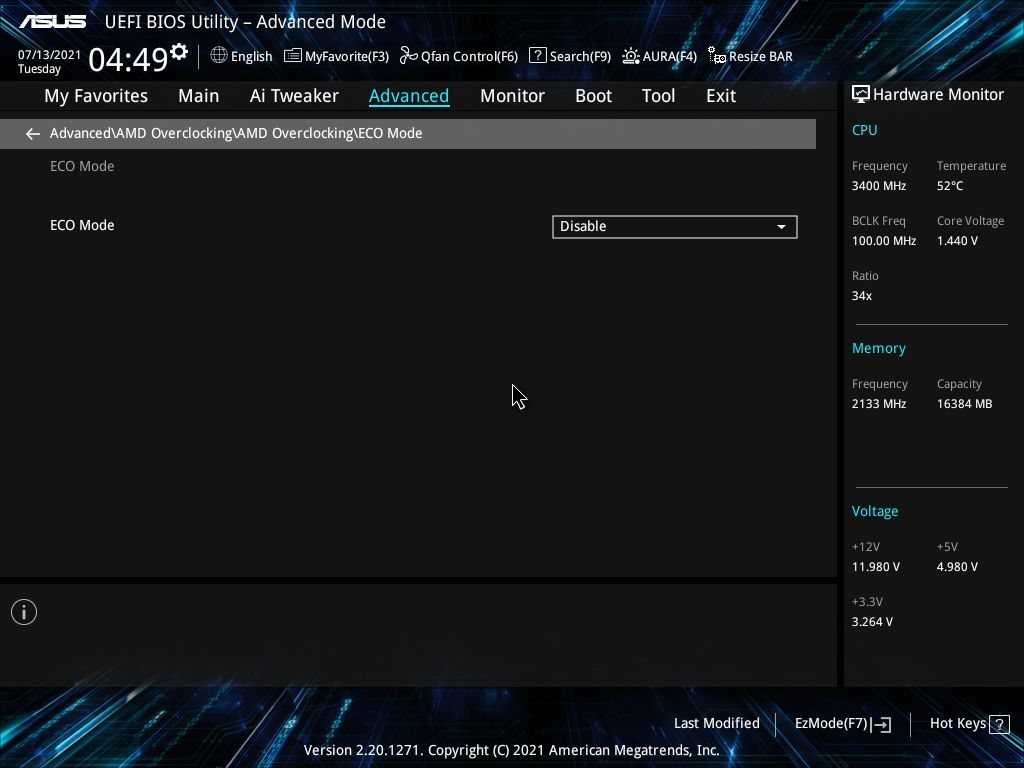This screenshot has width=1024, height=768.
Task: Click the ASUS logo
Action: [x=52, y=22]
